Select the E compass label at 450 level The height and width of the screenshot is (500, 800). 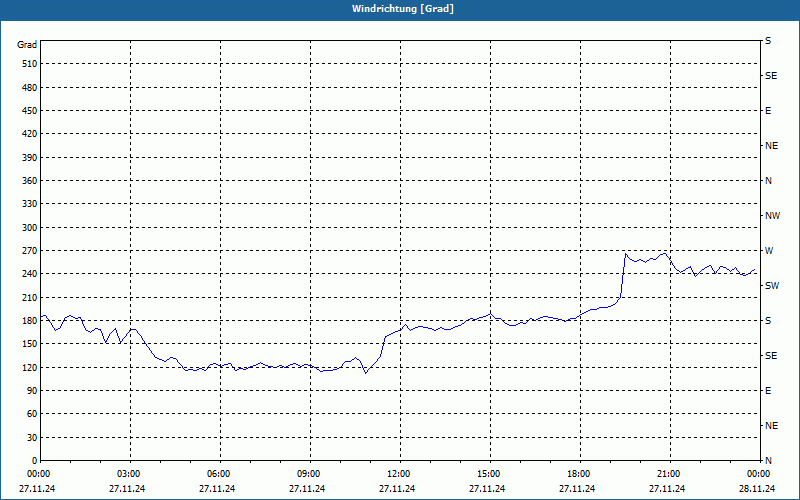[768, 111]
